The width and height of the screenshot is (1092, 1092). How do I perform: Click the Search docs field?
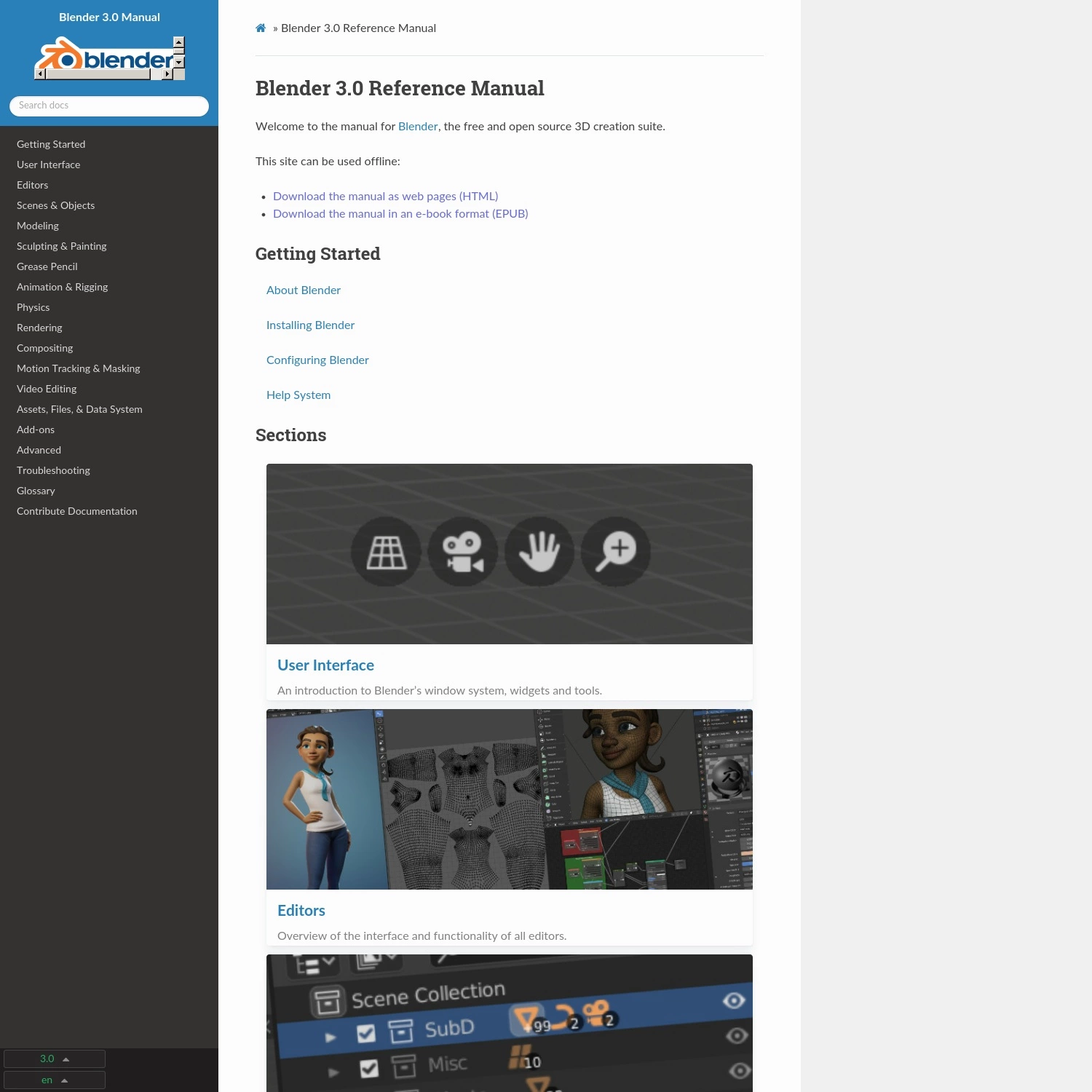tap(109, 106)
